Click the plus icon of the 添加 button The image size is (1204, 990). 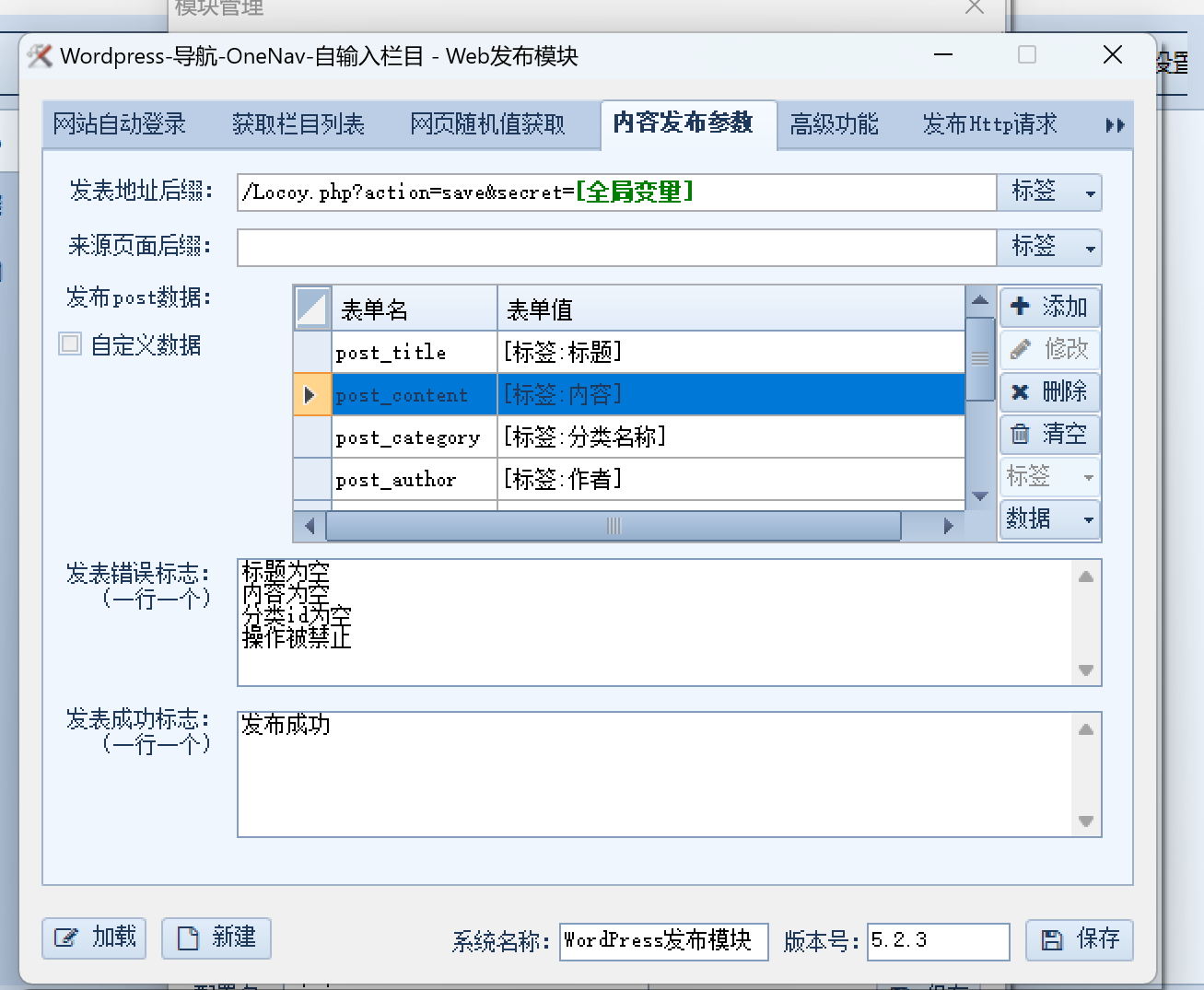[x=1020, y=306]
